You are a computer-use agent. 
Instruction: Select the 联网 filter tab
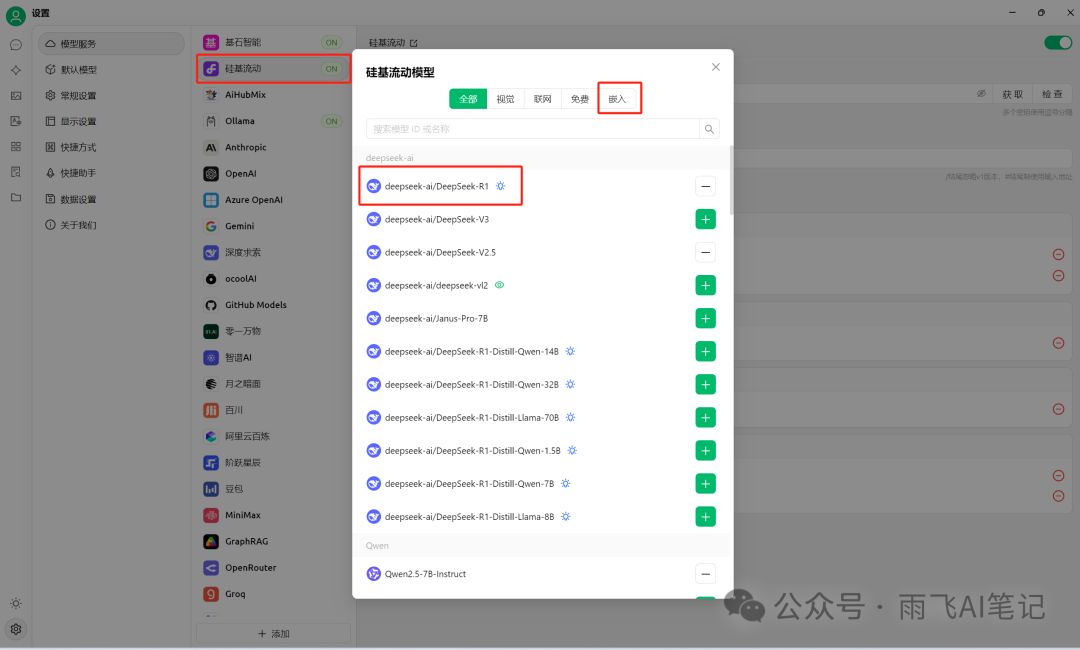click(543, 99)
